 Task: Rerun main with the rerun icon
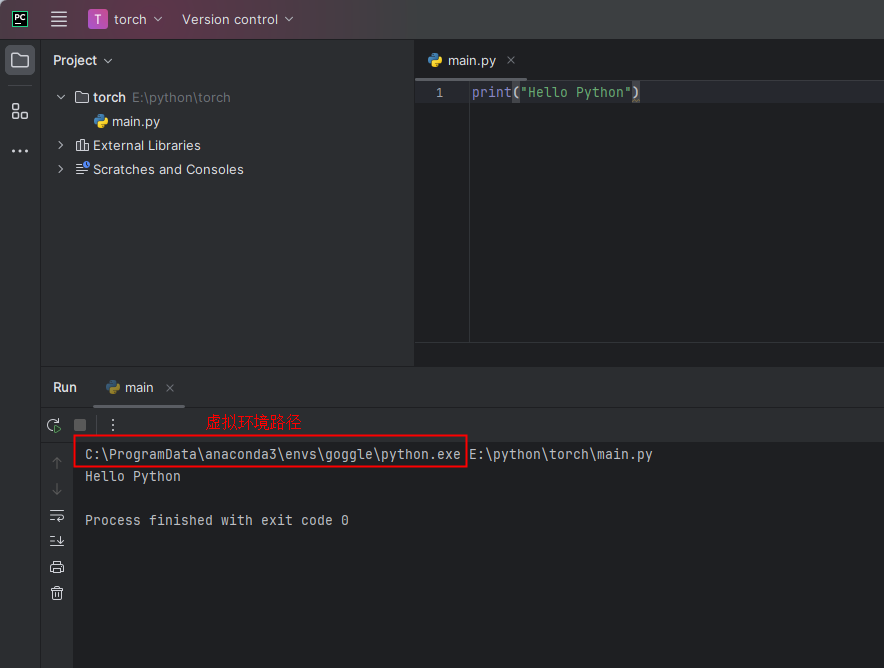pyautogui.click(x=54, y=425)
